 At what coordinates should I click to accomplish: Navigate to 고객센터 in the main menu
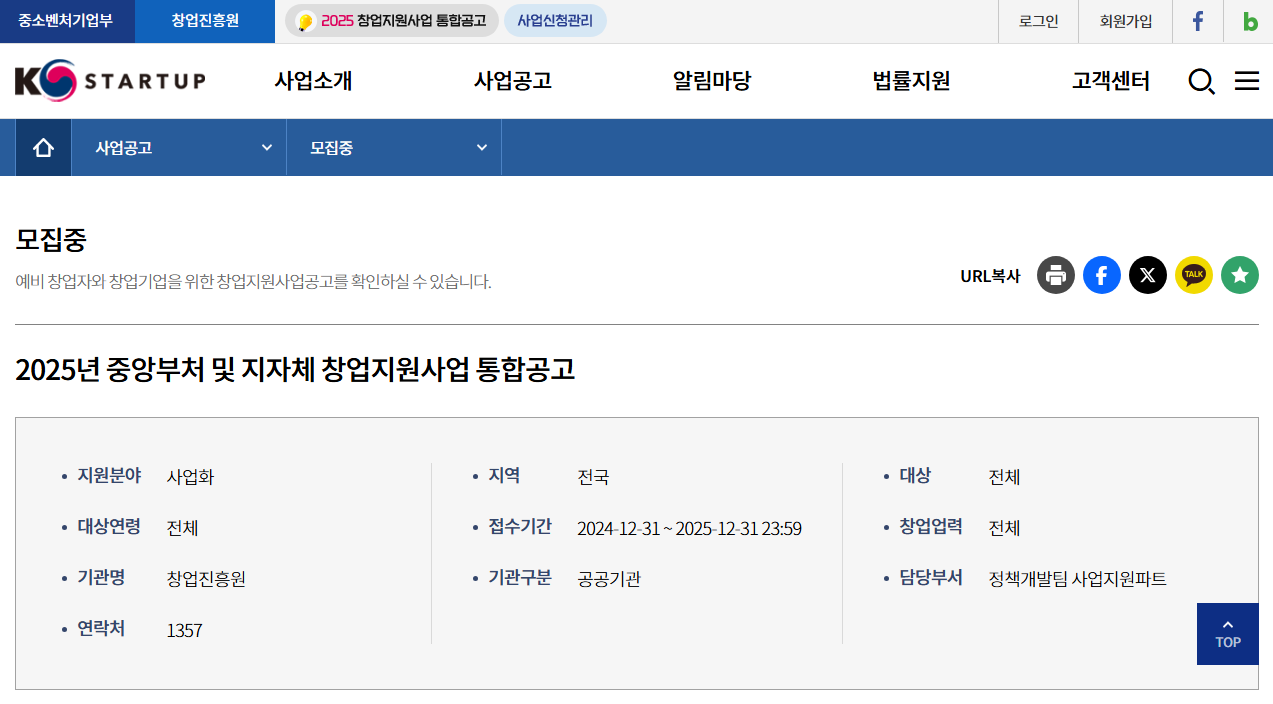(1113, 82)
